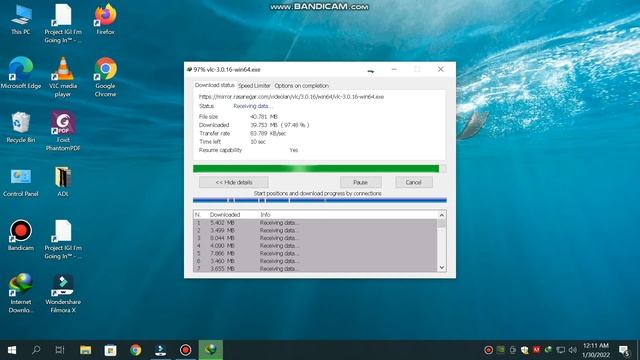
Task: Click the file size value 40.781 MB
Action: tap(264, 117)
